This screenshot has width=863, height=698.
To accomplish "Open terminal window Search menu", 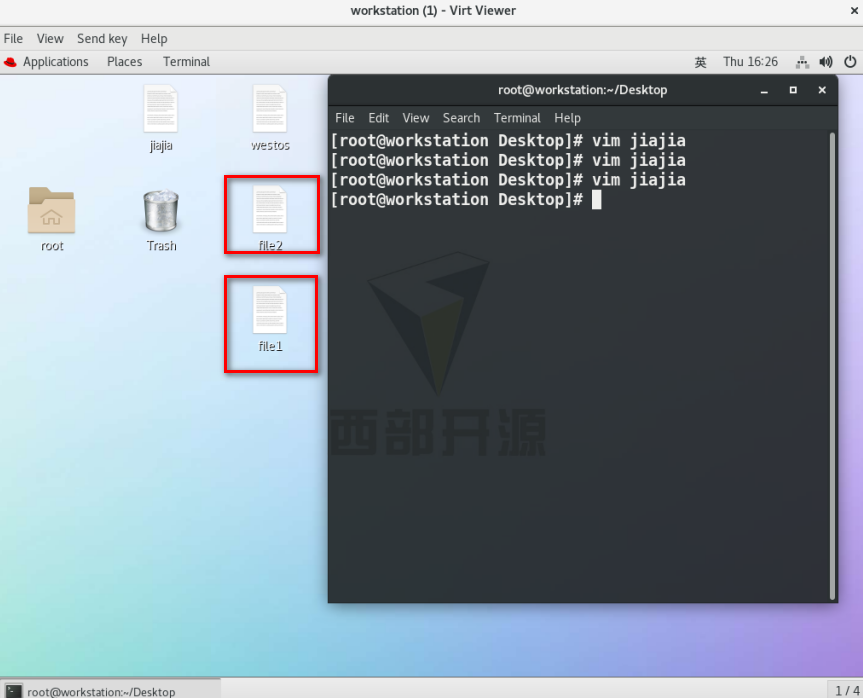I will (x=461, y=118).
